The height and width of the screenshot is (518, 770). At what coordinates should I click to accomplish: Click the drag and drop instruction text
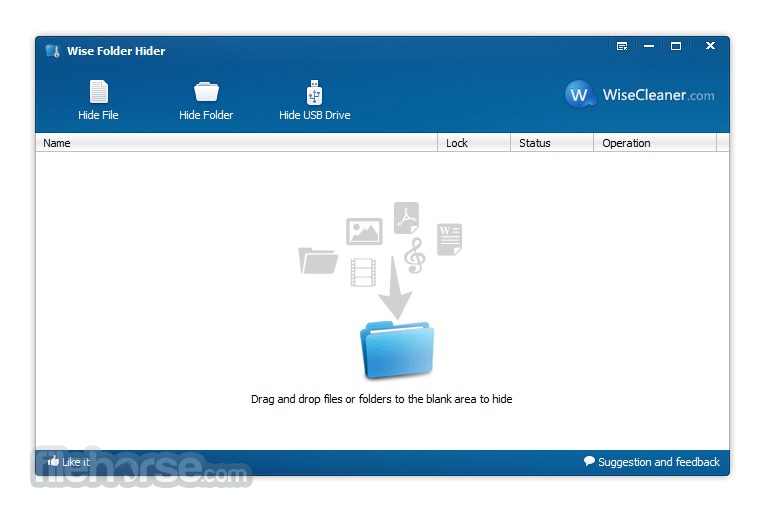point(382,399)
